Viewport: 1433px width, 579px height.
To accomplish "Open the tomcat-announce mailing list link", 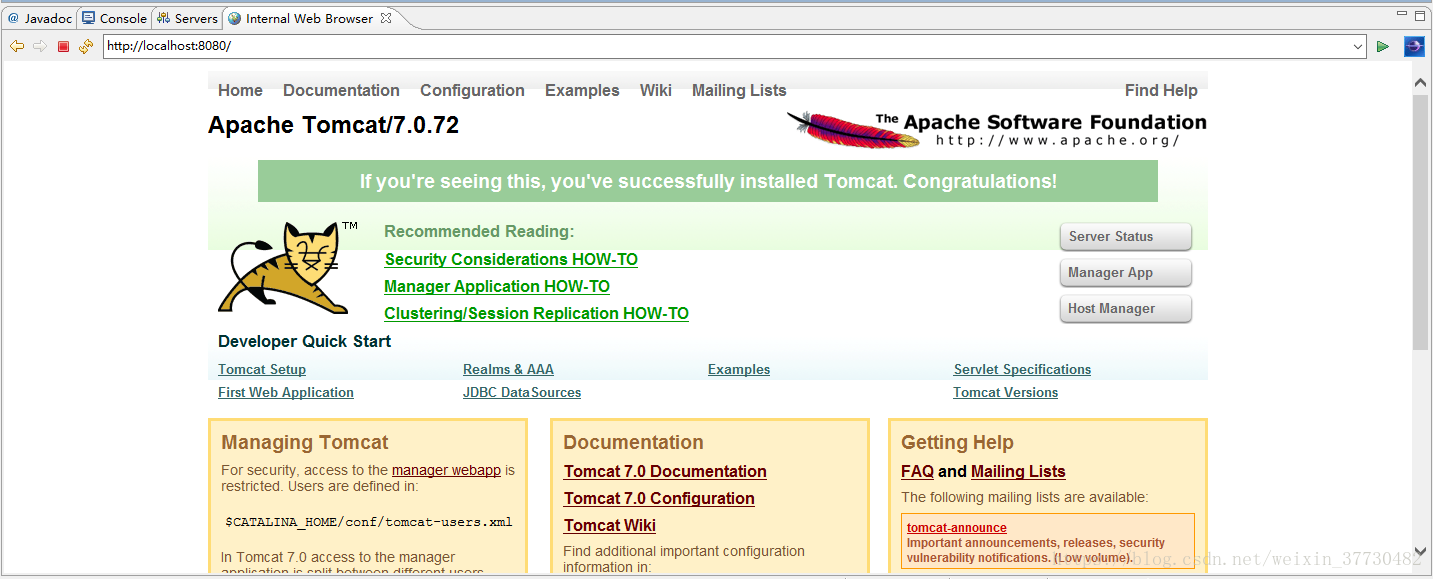I will pyautogui.click(x=957, y=527).
